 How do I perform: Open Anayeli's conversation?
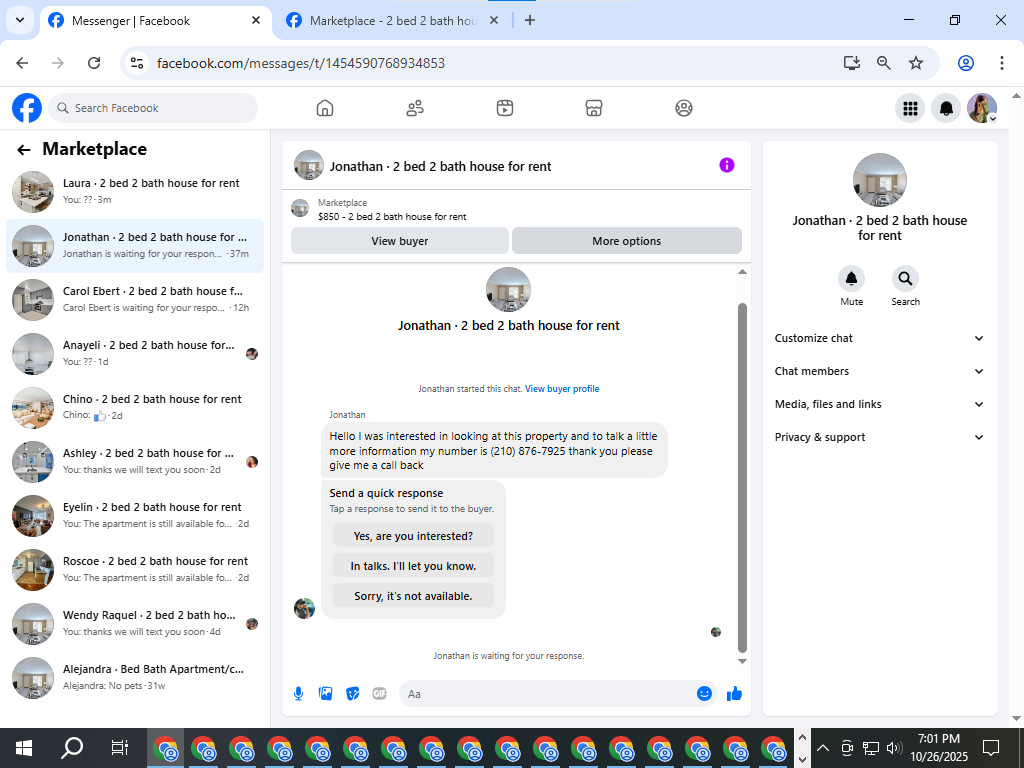coord(135,353)
